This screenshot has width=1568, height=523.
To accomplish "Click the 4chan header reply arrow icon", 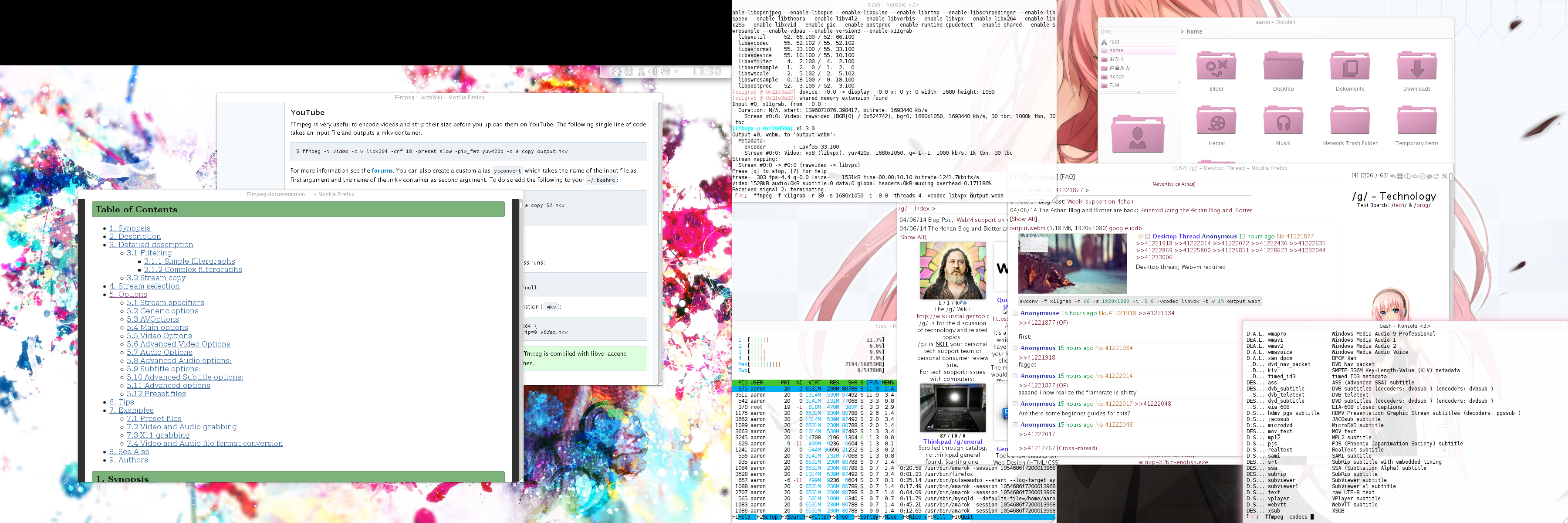I will pos(1393,177).
